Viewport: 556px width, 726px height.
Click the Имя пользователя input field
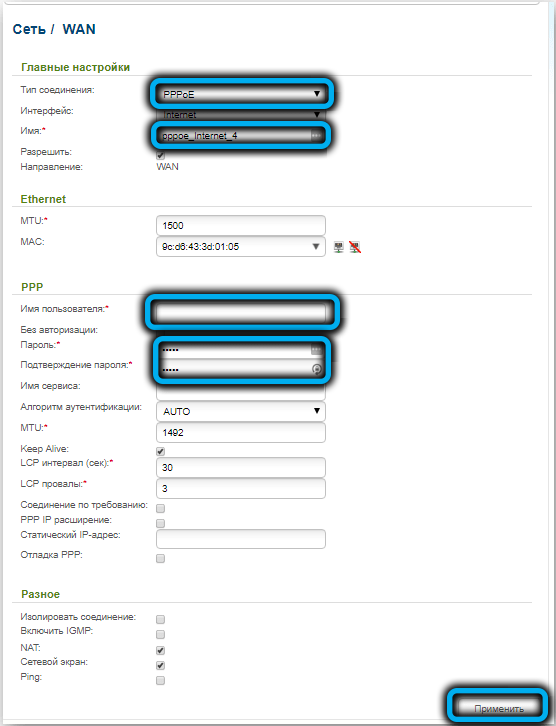tap(241, 313)
